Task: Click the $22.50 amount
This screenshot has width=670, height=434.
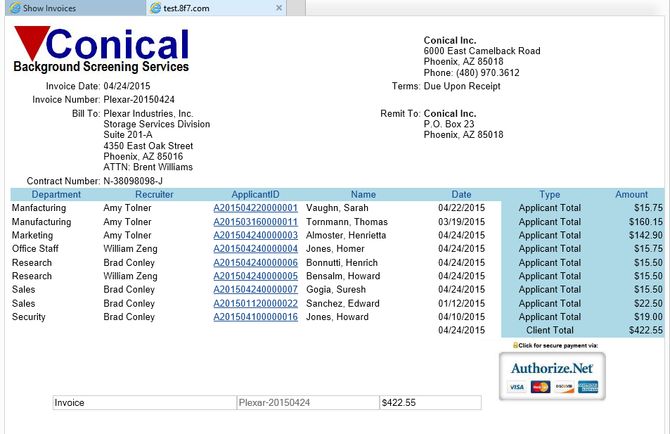Action: pyautogui.click(x=648, y=304)
